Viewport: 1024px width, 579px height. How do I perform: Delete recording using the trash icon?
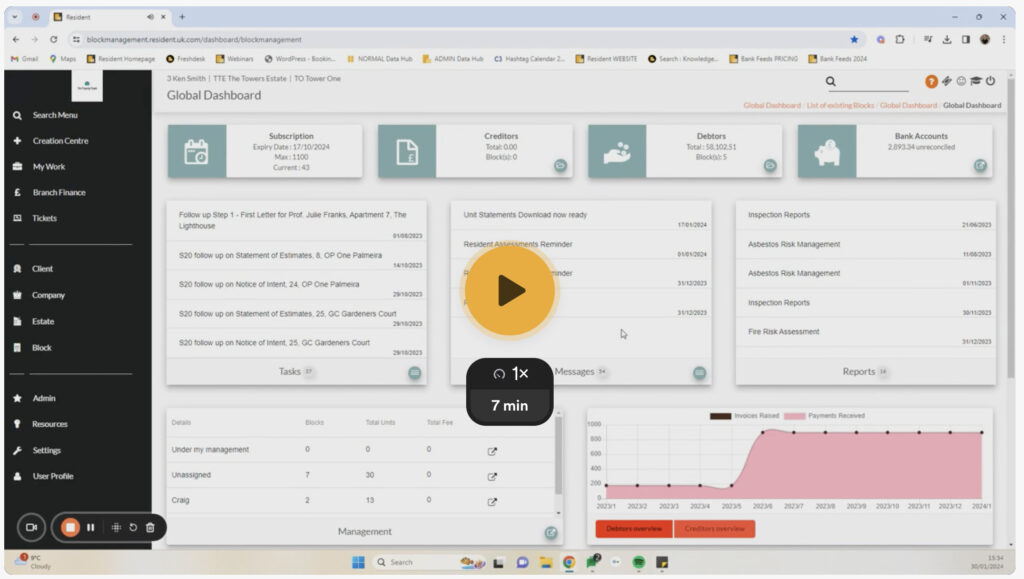click(x=150, y=527)
